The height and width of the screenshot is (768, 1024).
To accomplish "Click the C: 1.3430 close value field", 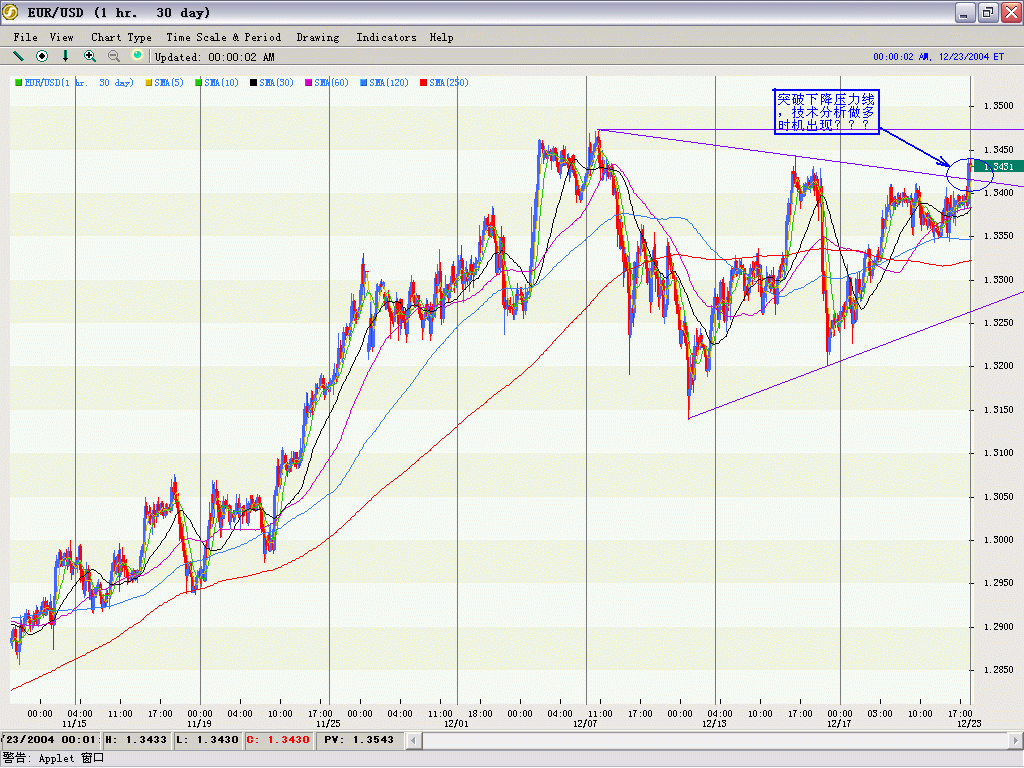I will (278, 740).
